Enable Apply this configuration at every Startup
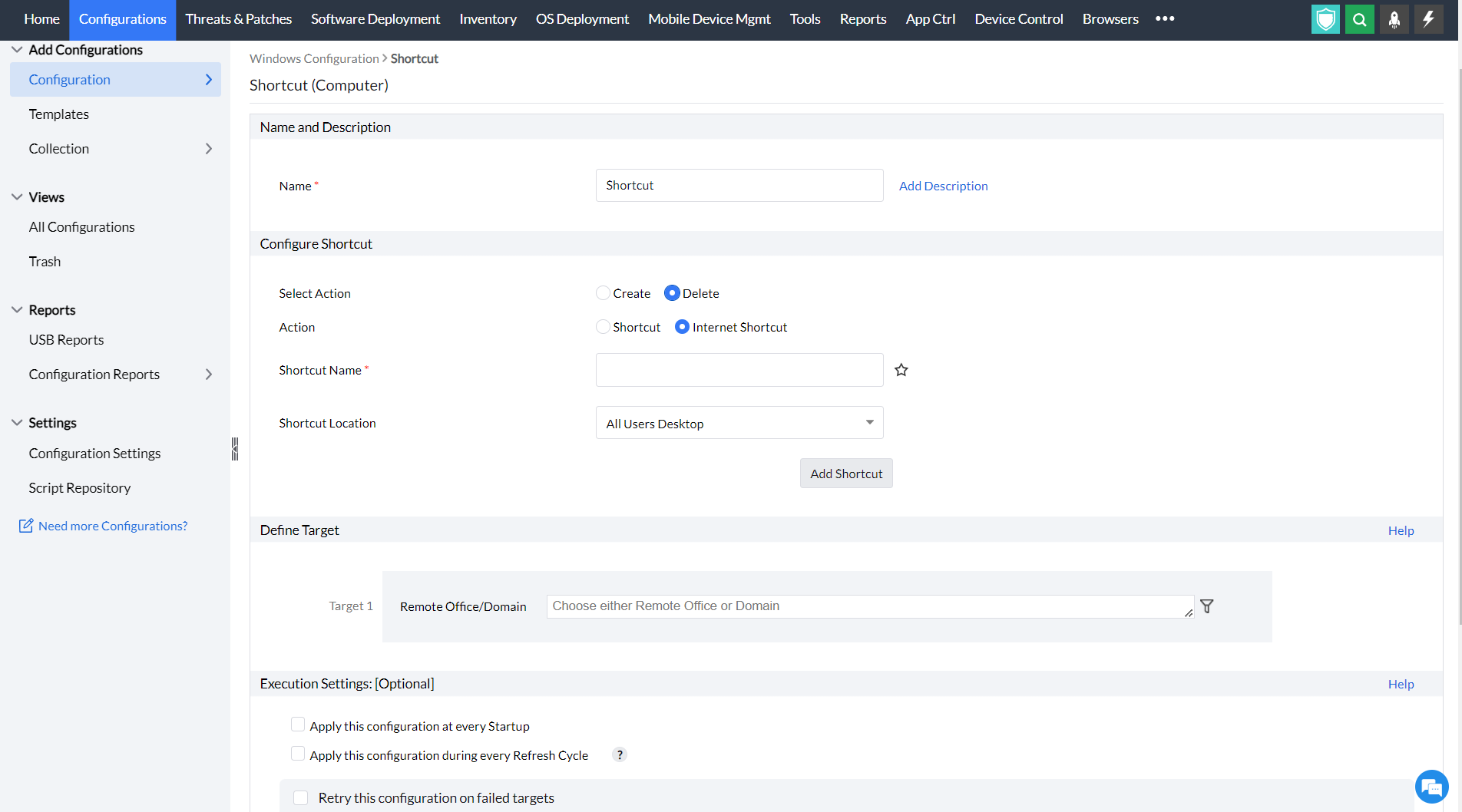 [x=297, y=724]
